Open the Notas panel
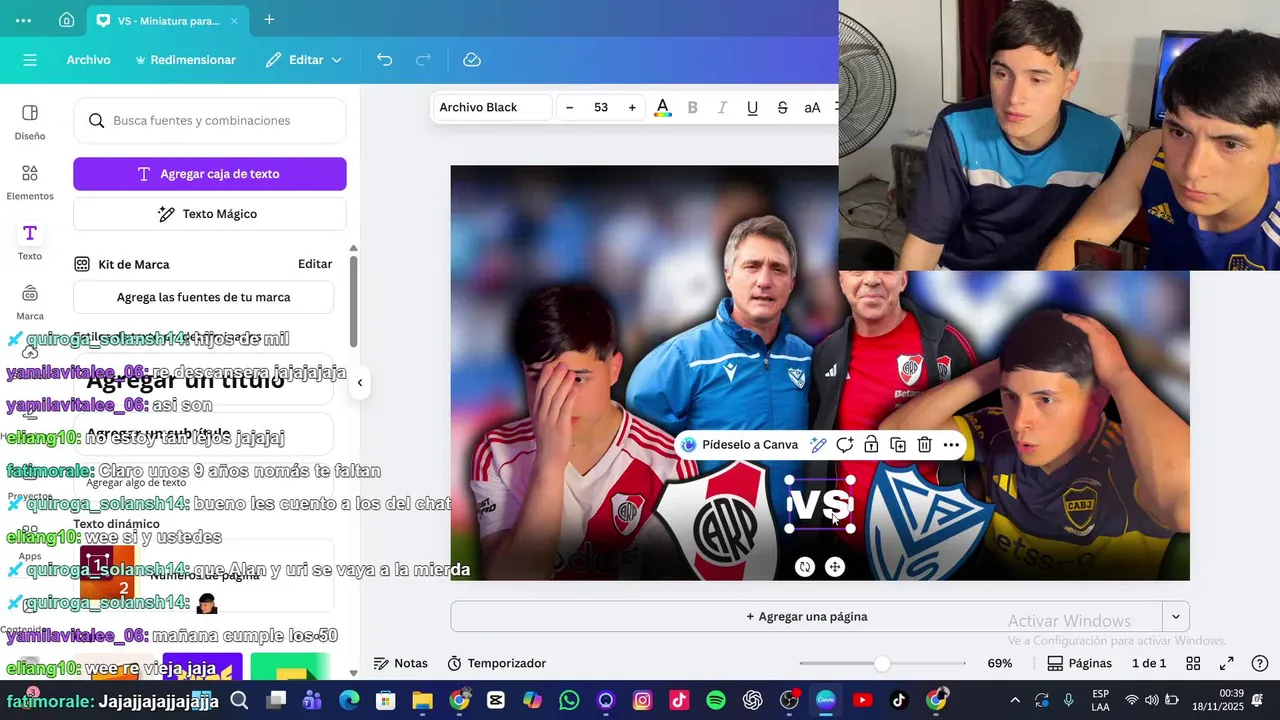The image size is (1280, 720). (400, 663)
